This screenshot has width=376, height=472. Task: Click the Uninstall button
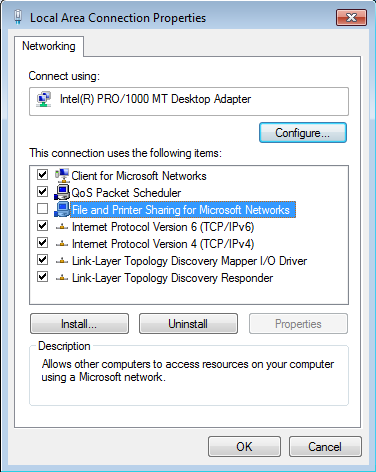tap(188, 324)
